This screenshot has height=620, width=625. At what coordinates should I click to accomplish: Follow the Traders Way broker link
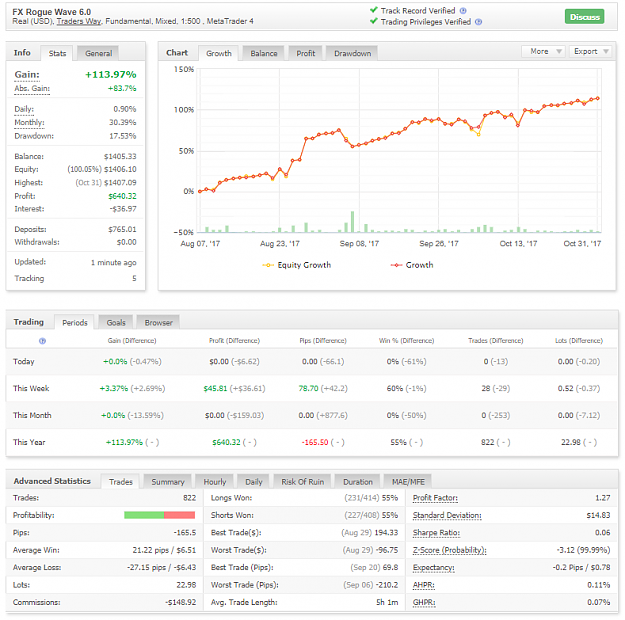coord(79,22)
